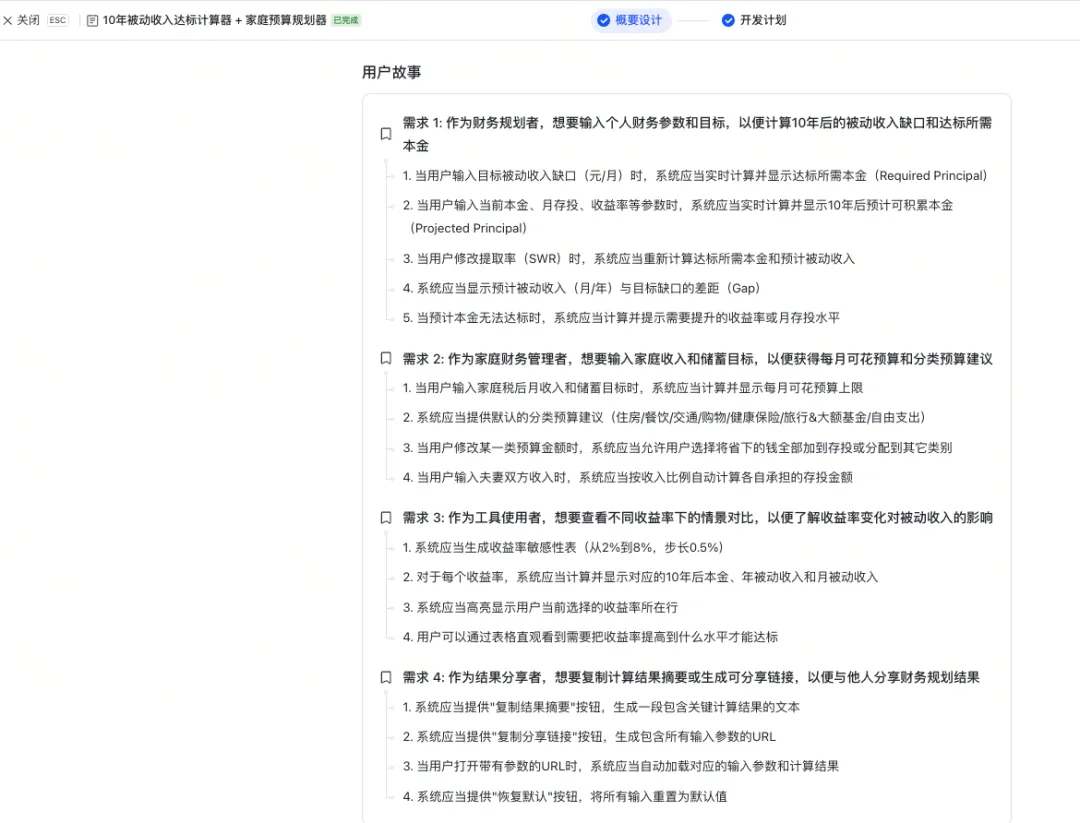The height and width of the screenshot is (823, 1080).
Task: Click the bookmark icon for 需求 4
Action: point(386,677)
